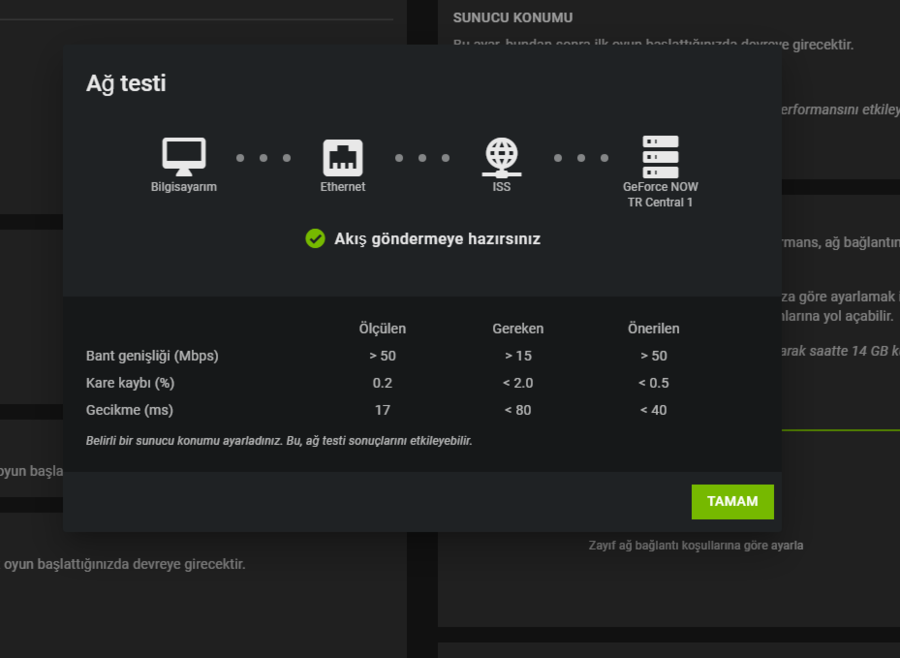Click the 'Ağ testi' dialog title
Image resolution: width=900 pixels, height=658 pixels.
[126, 84]
